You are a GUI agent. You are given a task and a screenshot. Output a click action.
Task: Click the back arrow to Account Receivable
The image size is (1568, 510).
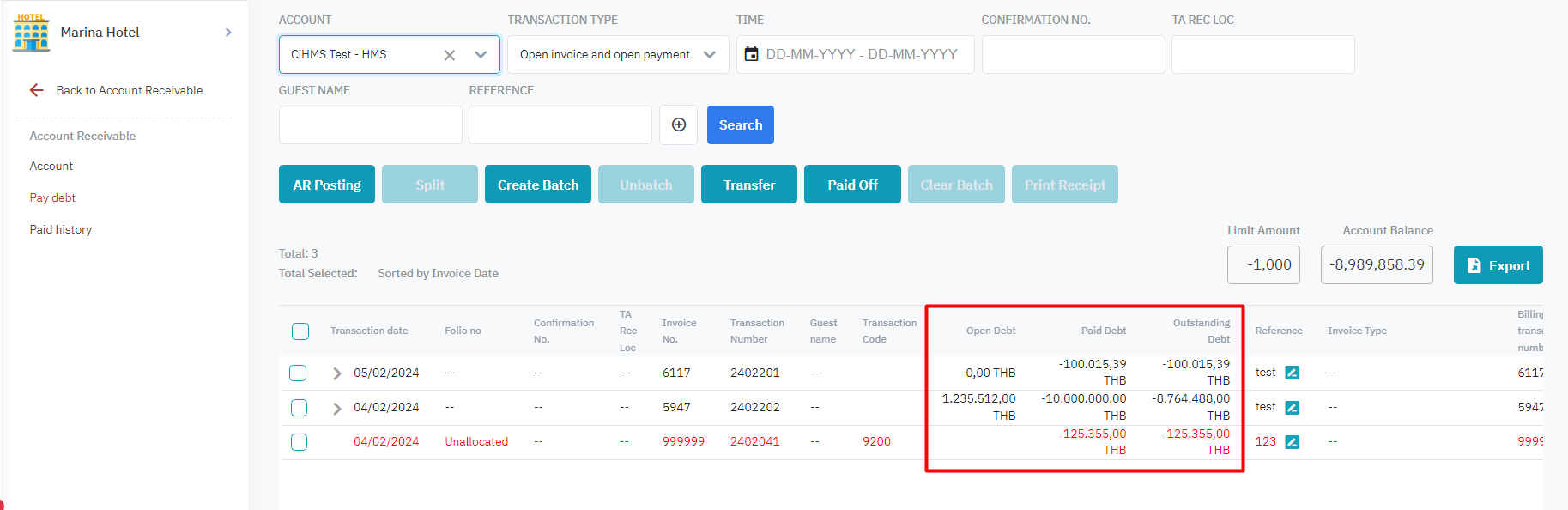(36, 90)
